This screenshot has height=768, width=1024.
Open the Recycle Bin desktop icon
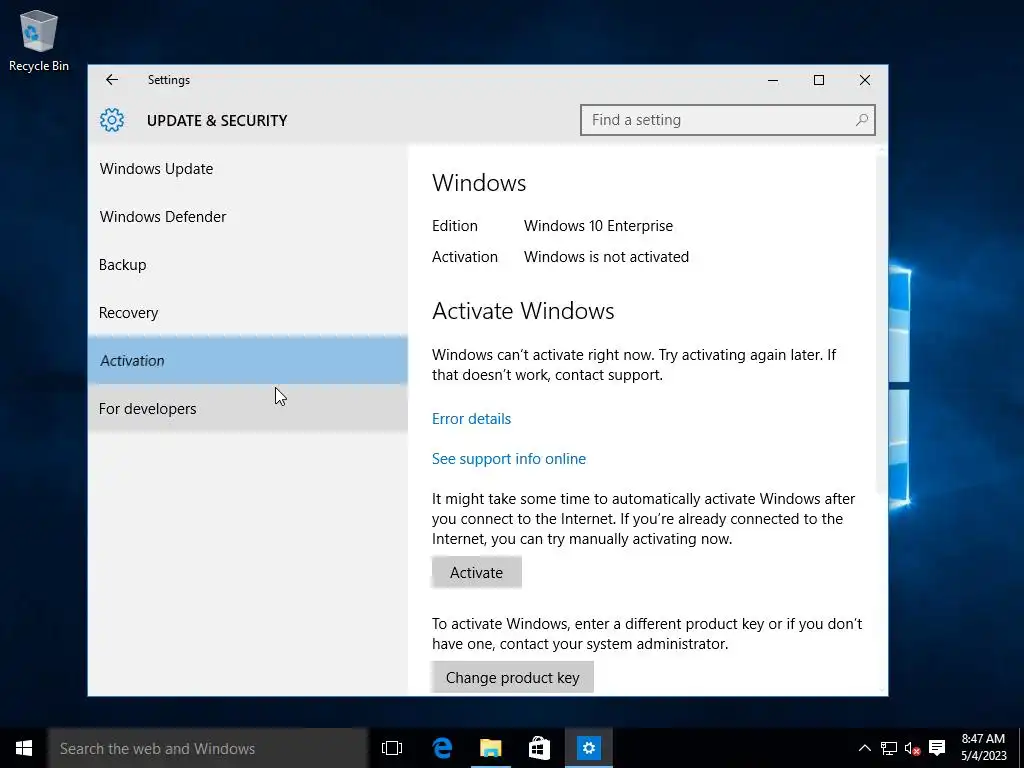[39, 40]
